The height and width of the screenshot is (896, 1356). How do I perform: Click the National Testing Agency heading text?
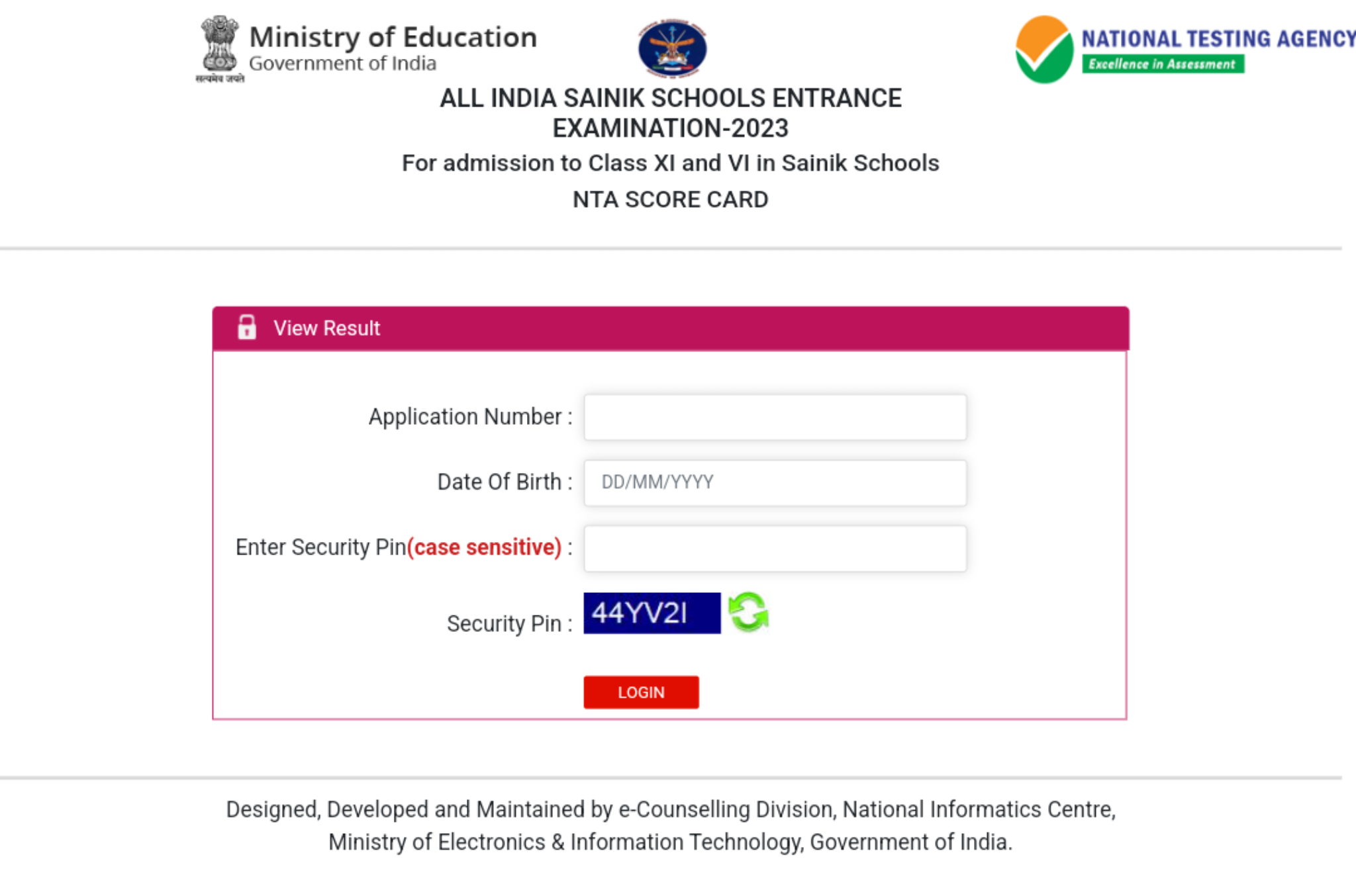point(1218,38)
